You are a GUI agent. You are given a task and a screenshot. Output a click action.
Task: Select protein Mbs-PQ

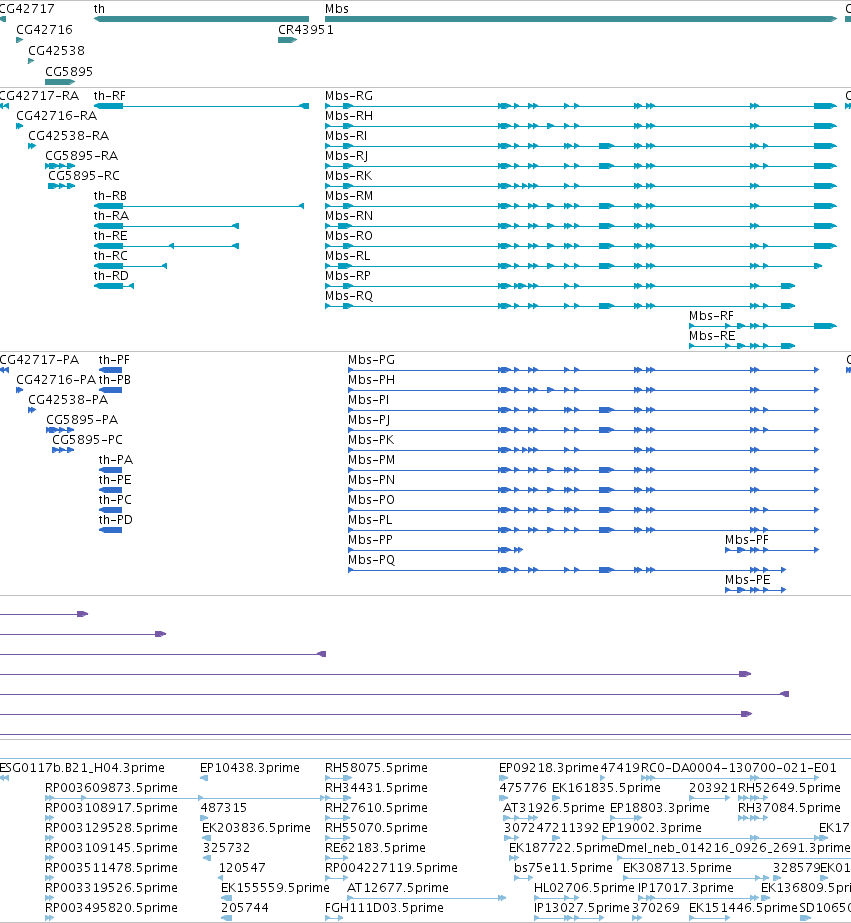coord(567,570)
